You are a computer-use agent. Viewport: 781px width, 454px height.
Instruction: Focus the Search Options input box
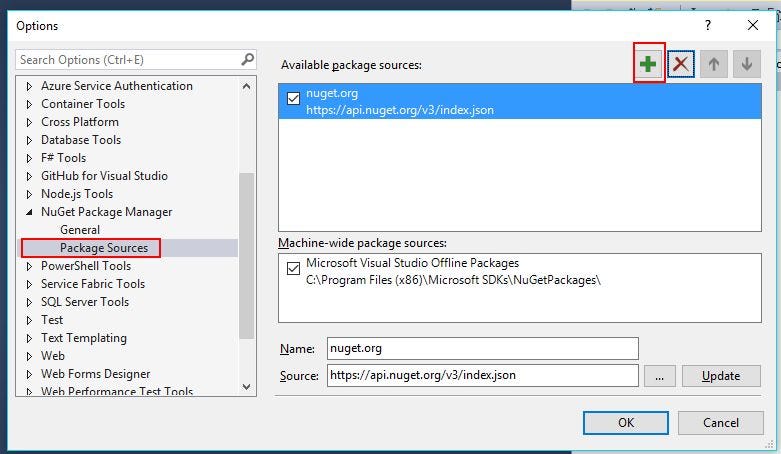click(x=135, y=59)
